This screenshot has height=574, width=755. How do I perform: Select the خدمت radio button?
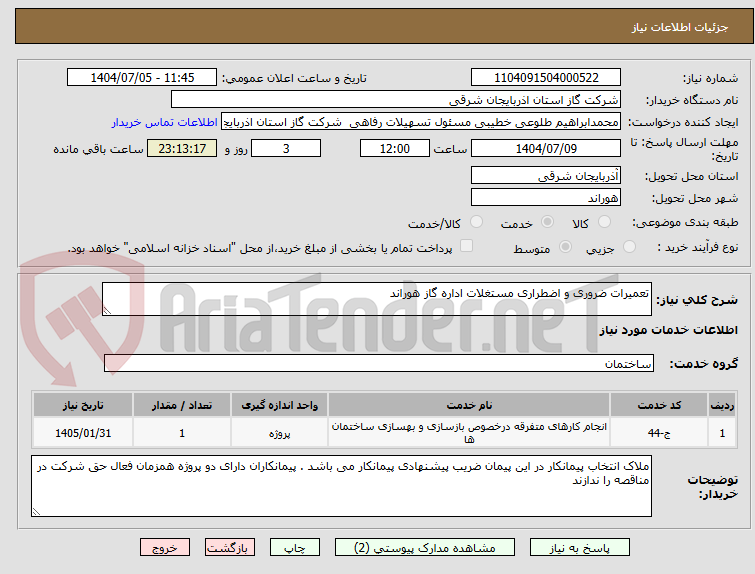click(x=547, y=222)
